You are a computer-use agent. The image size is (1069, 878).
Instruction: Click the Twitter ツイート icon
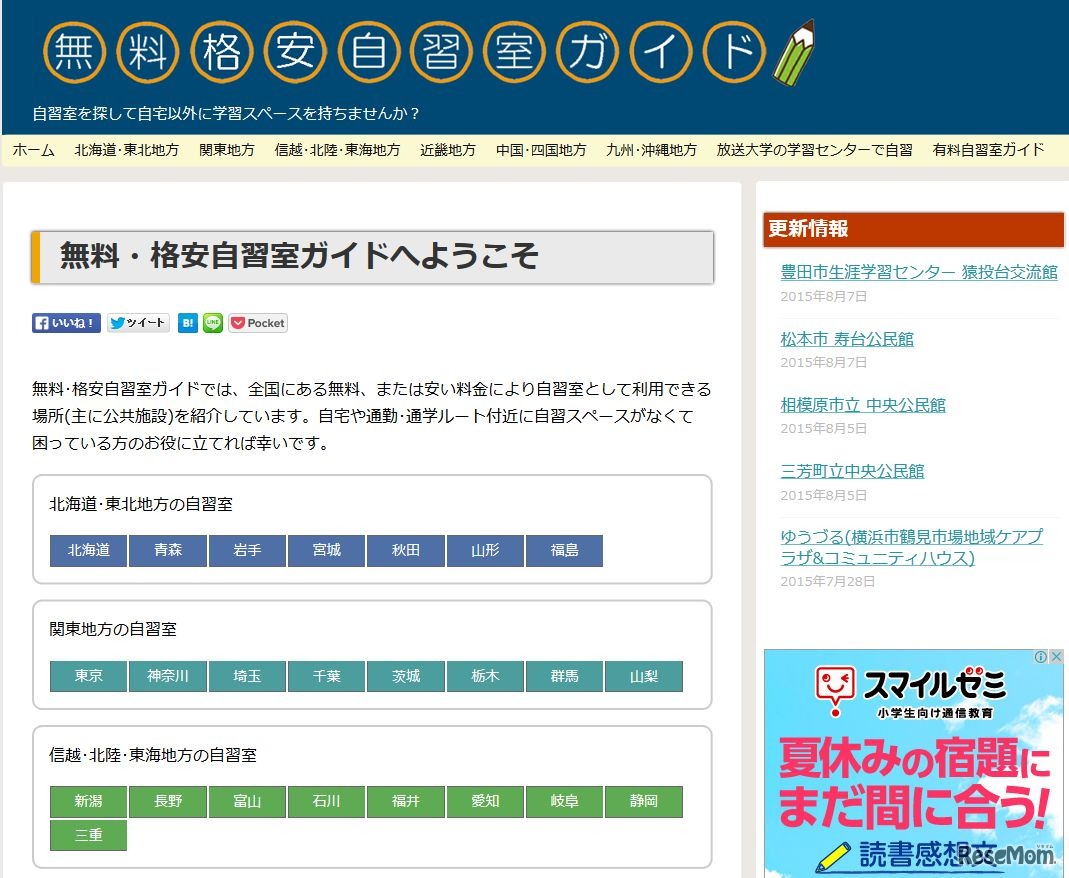(138, 323)
